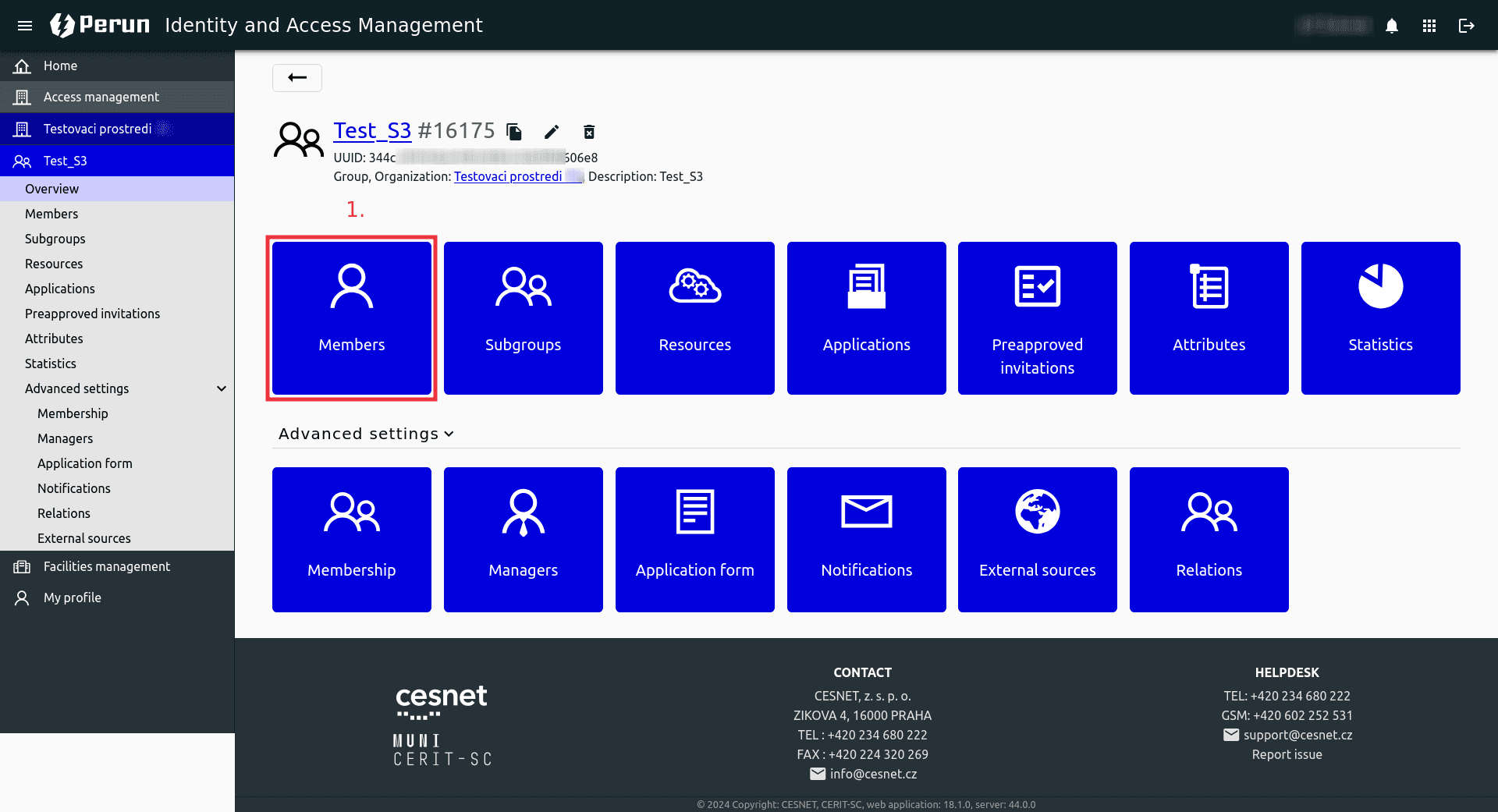Open the Notifications envelope tile

tap(866, 539)
